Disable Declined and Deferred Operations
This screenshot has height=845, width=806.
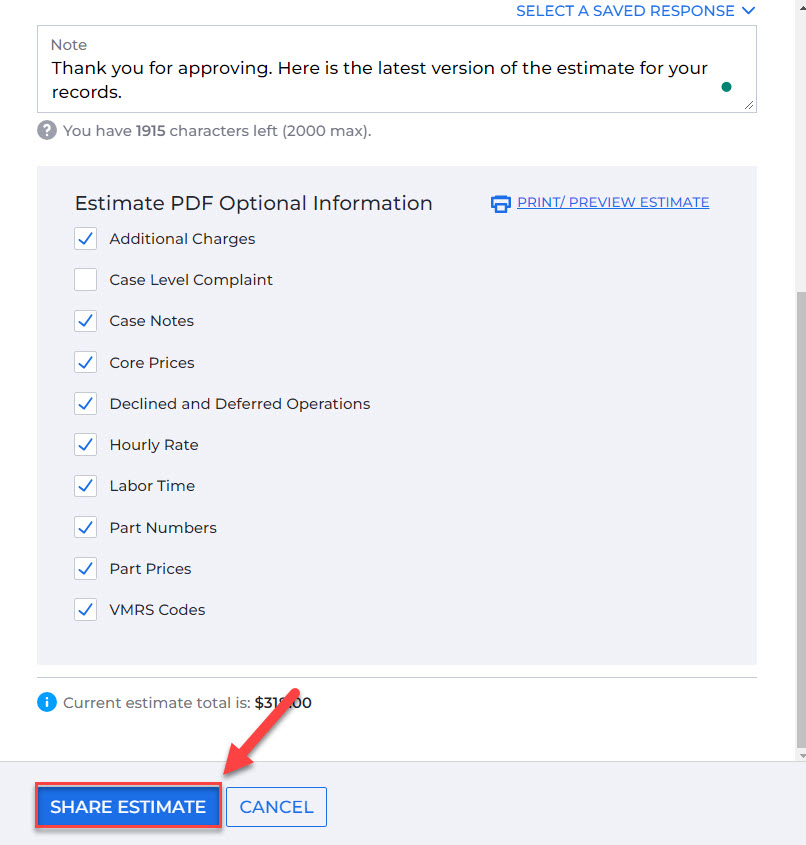85,404
